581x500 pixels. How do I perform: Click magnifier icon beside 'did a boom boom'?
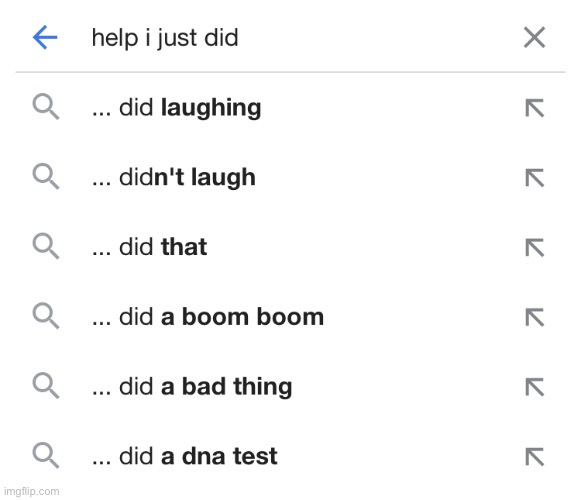tap(46, 316)
